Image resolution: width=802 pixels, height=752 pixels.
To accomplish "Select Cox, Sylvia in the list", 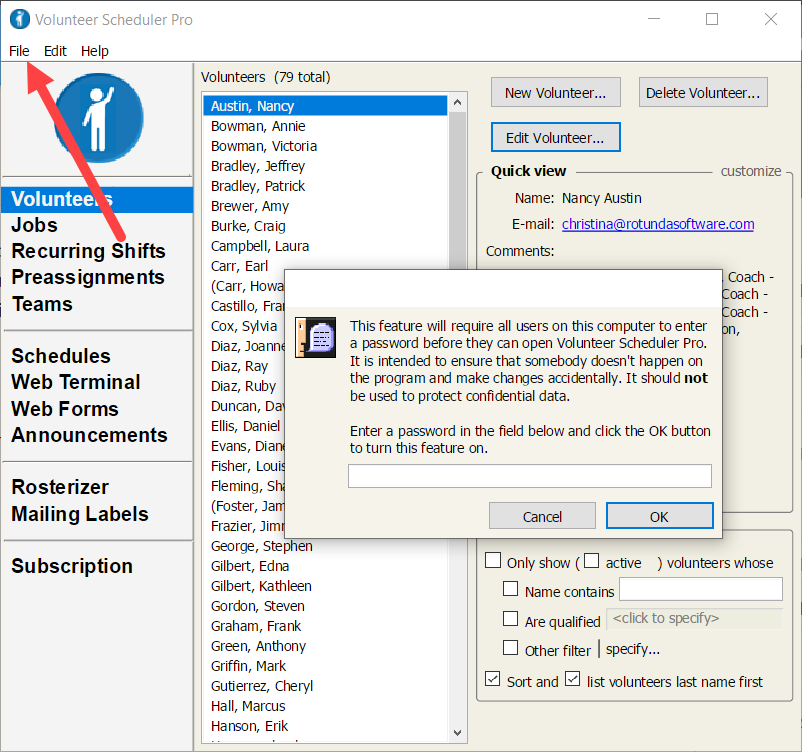I will pyautogui.click(x=244, y=326).
